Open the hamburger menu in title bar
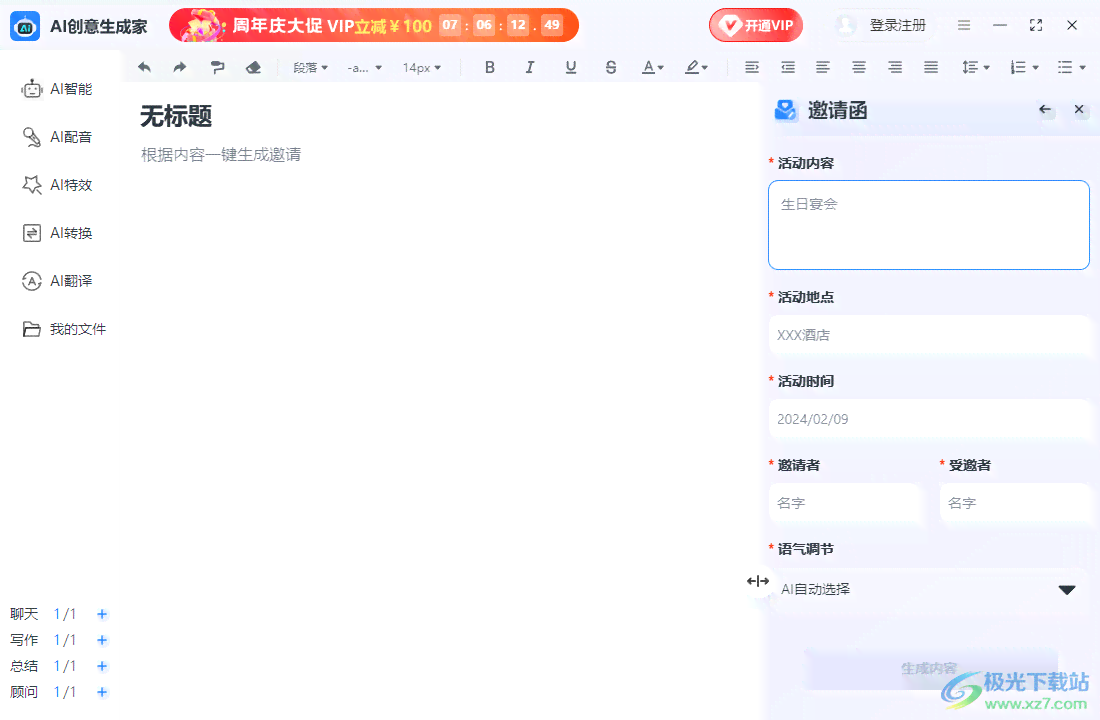1100x720 pixels. (964, 25)
